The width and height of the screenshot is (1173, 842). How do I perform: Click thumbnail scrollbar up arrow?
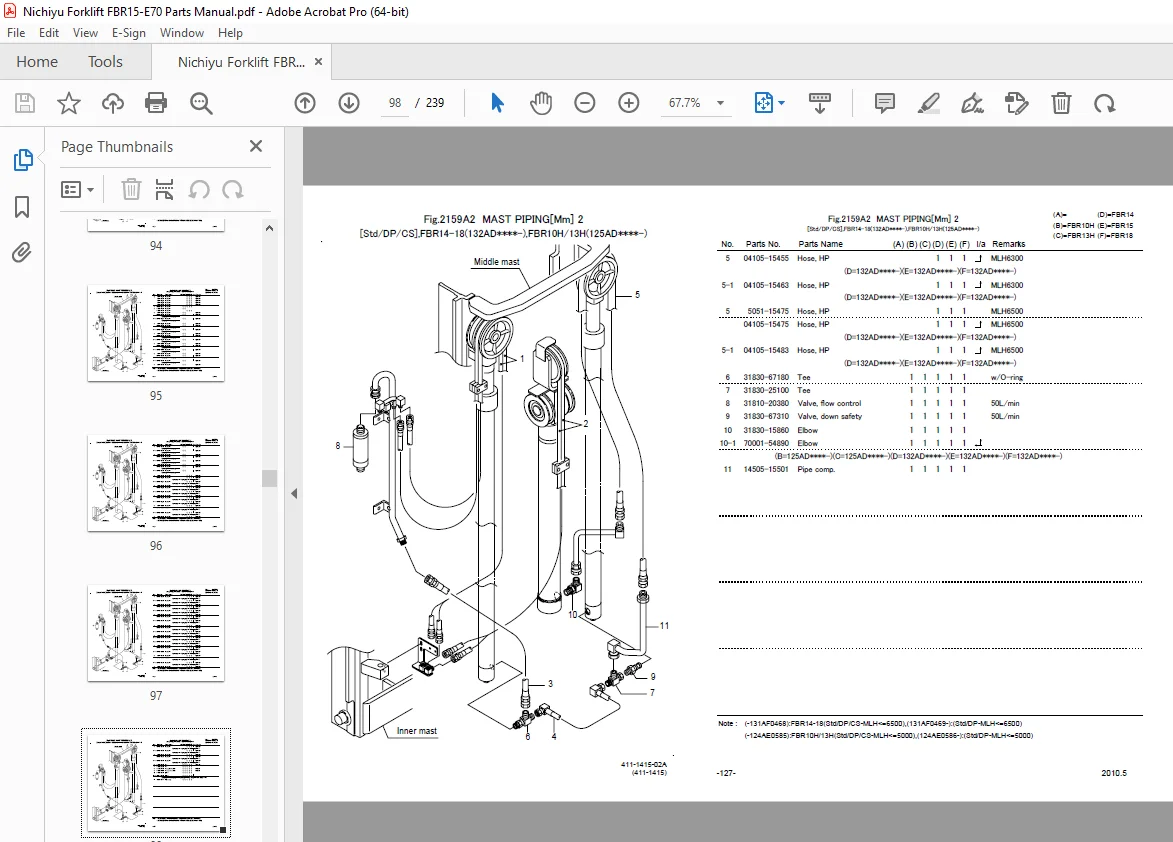[269, 228]
